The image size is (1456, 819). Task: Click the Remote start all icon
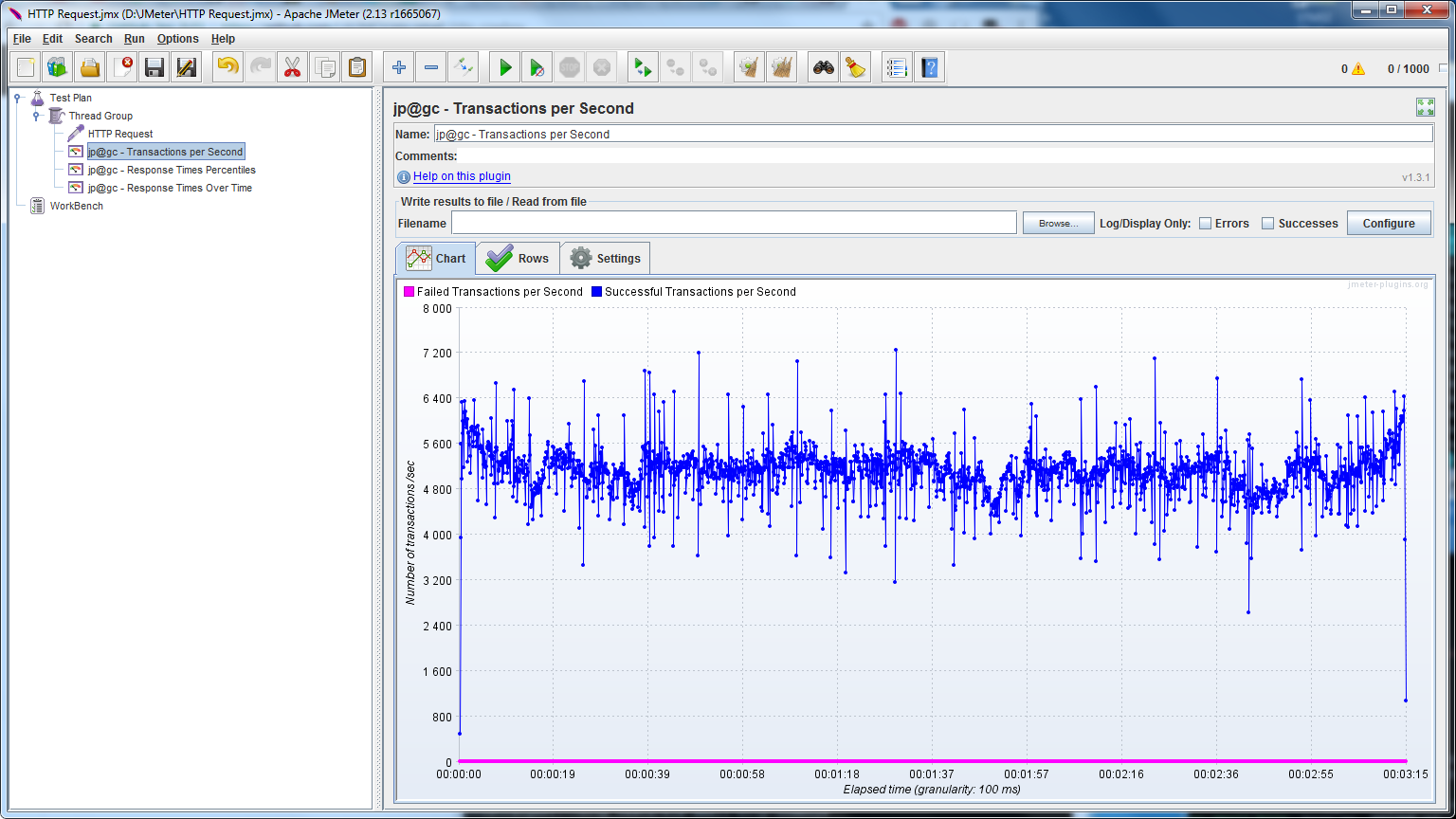(644, 67)
